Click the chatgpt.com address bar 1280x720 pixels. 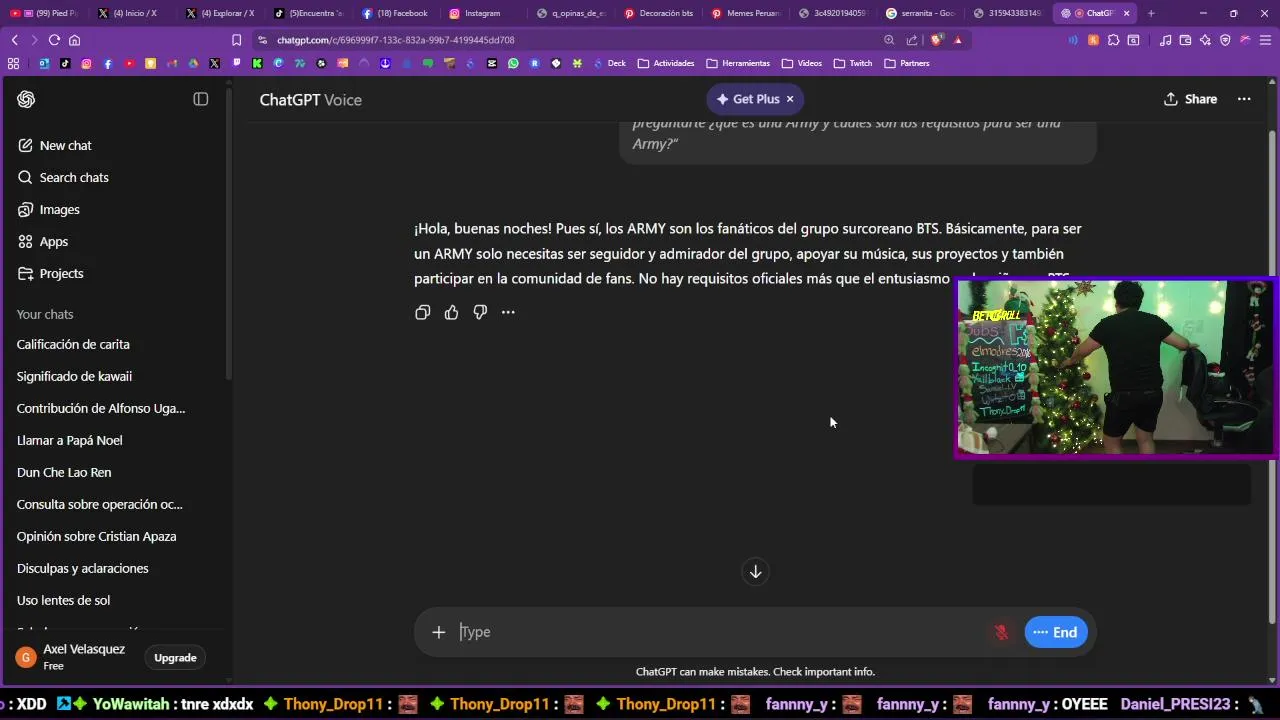[570, 40]
